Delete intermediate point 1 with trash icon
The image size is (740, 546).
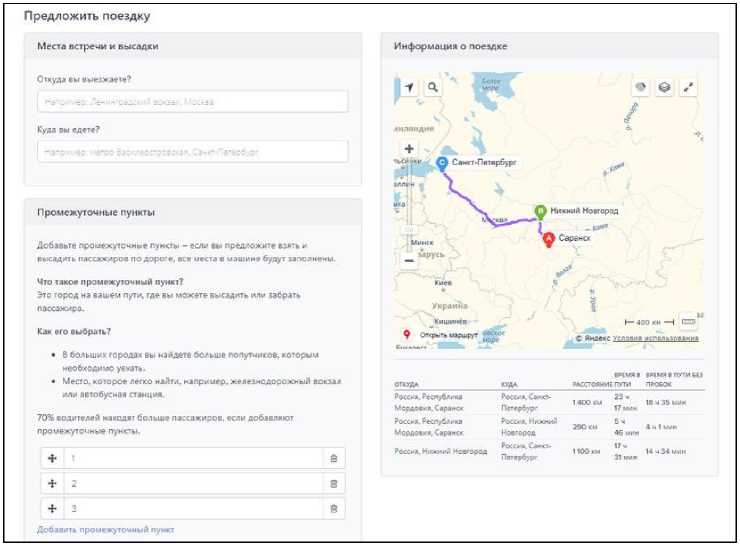[x=334, y=458]
